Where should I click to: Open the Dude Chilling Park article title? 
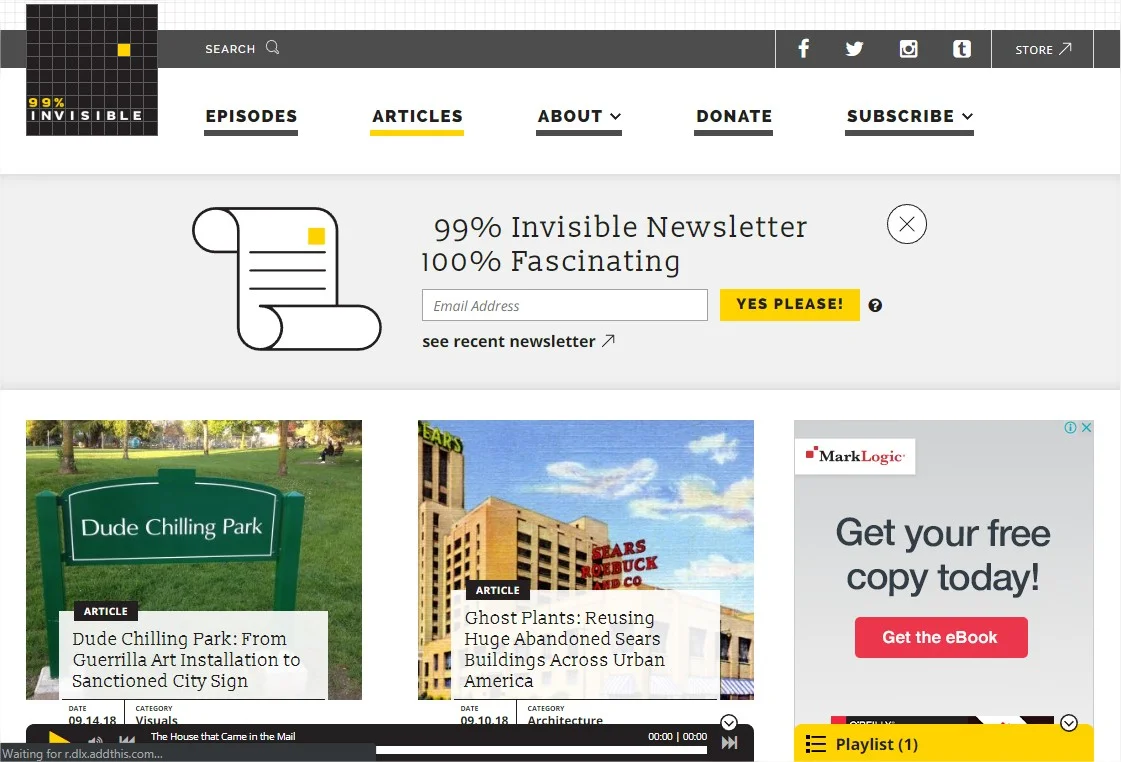pyautogui.click(x=186, y=659)
